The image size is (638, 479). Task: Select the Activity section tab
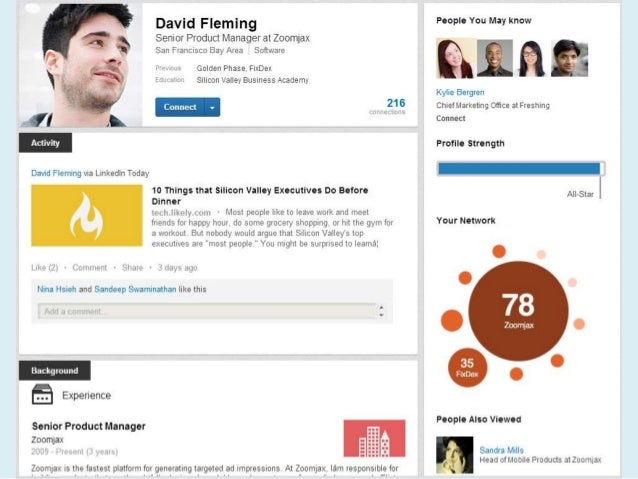click(x=45, y=143)
